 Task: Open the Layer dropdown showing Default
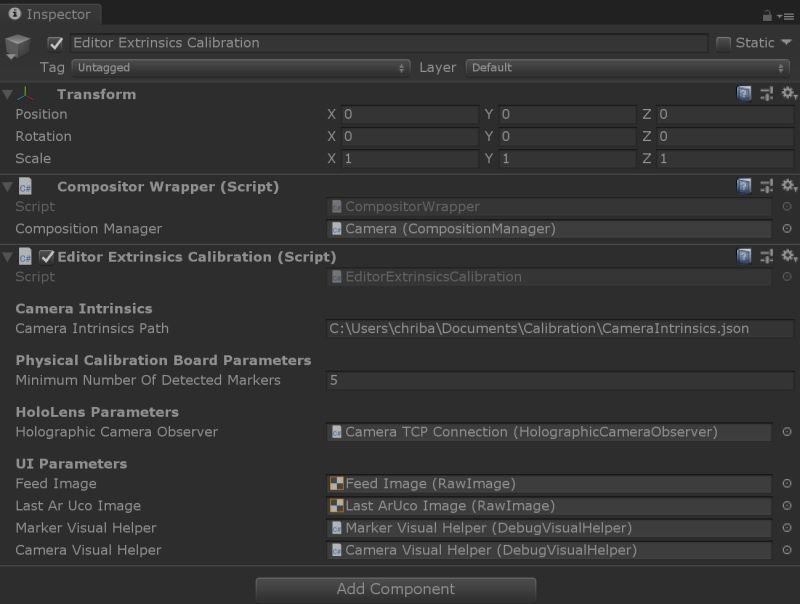627,67
